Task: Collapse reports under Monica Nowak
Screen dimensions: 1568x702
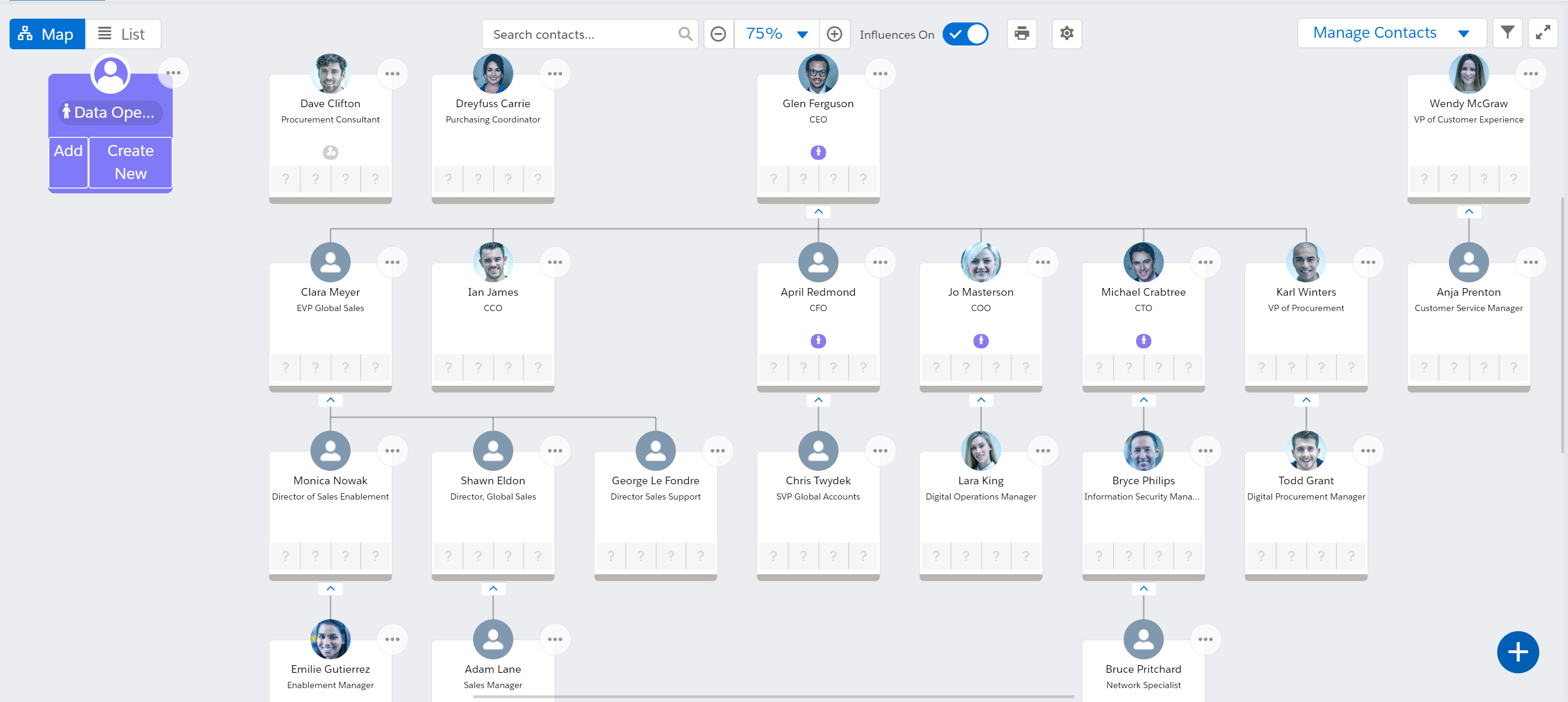Action: tap(331, 590)
